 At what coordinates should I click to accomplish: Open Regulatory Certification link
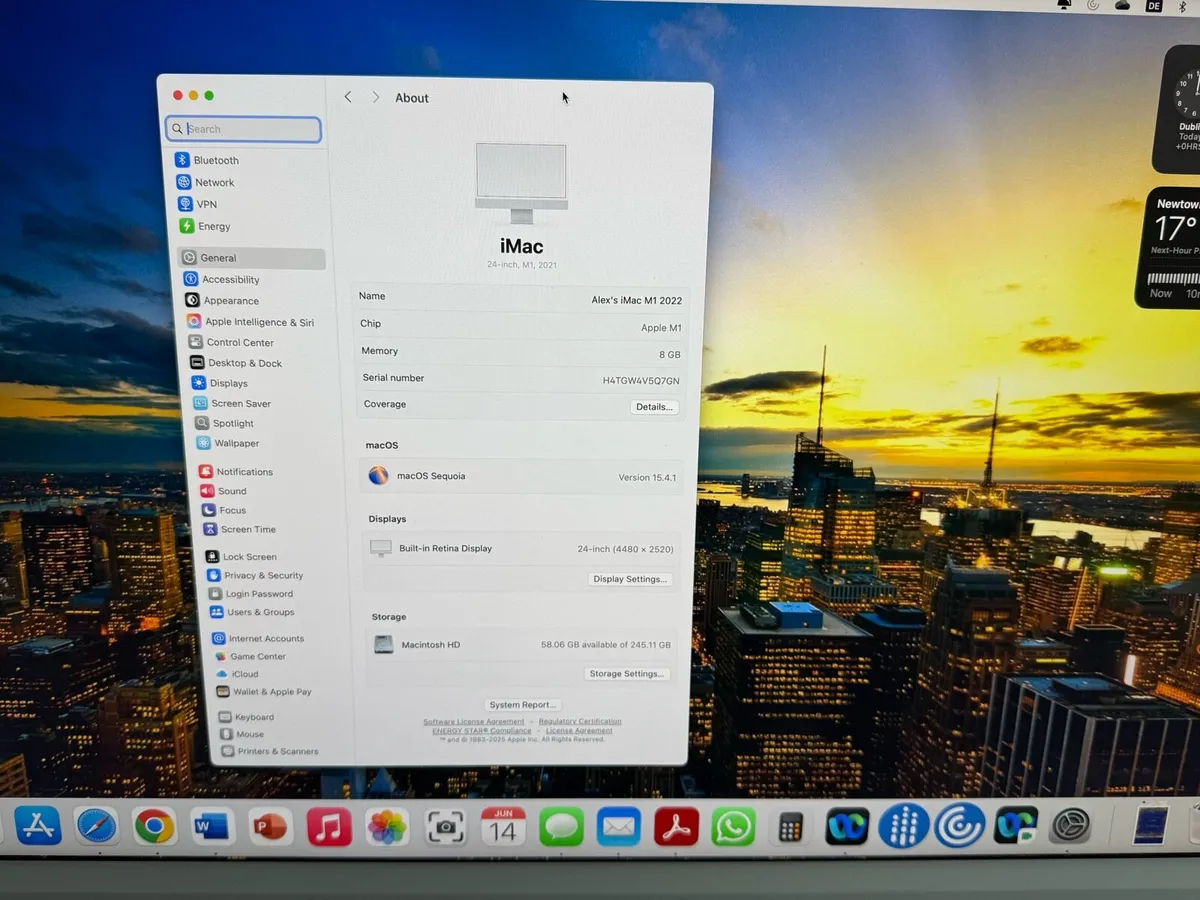580,721
